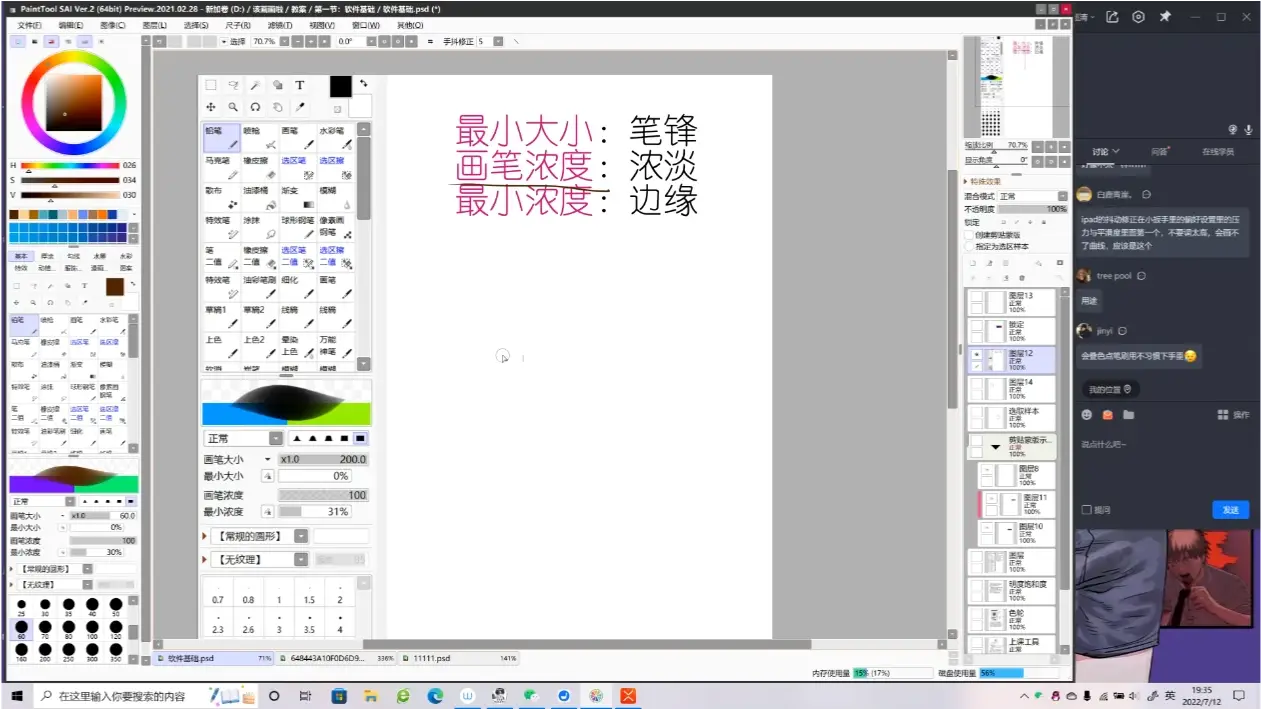Screen dimensions: 1261x709
Task: Click the emoji icon in the chat box
Action: (x=1087, y=414)
